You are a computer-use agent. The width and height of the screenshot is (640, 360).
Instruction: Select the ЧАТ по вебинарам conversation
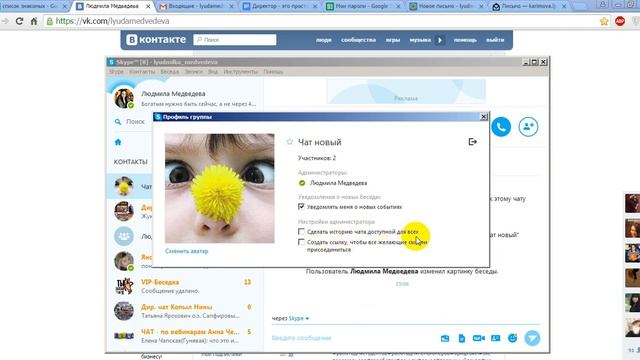point(184,336)
